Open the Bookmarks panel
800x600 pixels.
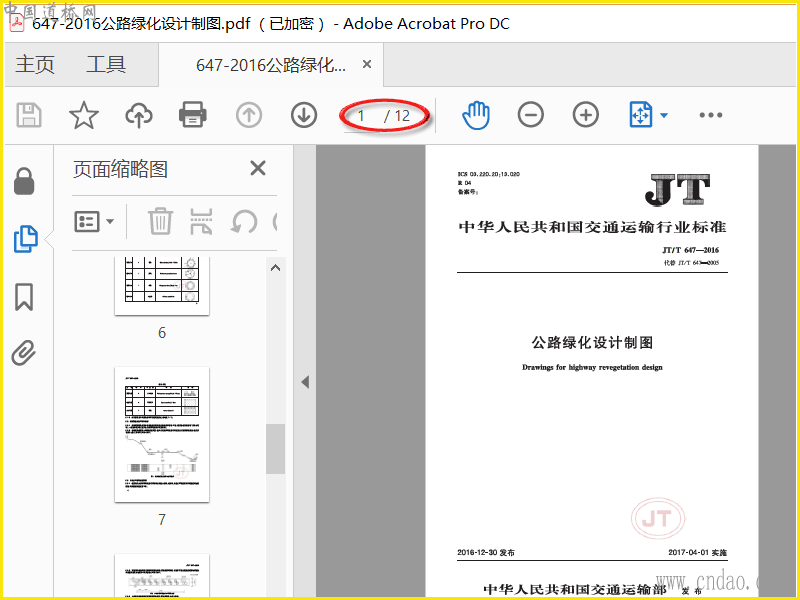click(24, 297)
